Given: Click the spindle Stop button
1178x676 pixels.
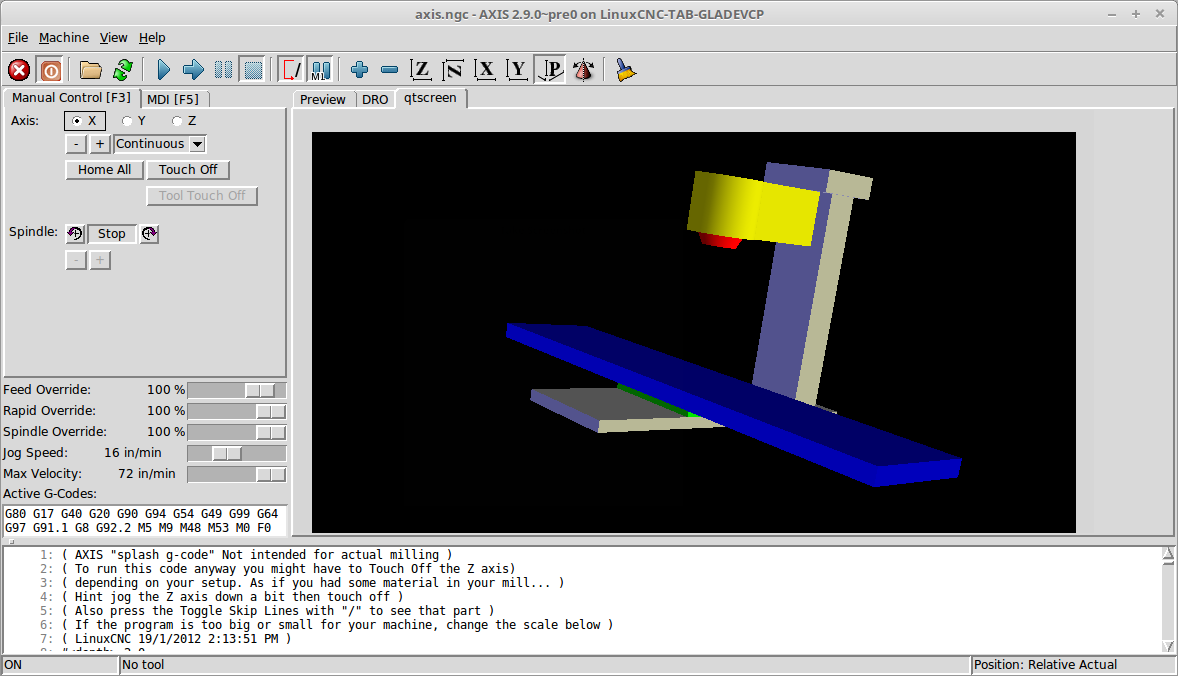Looking at the screenshot, I should click(x=112, y=234).
